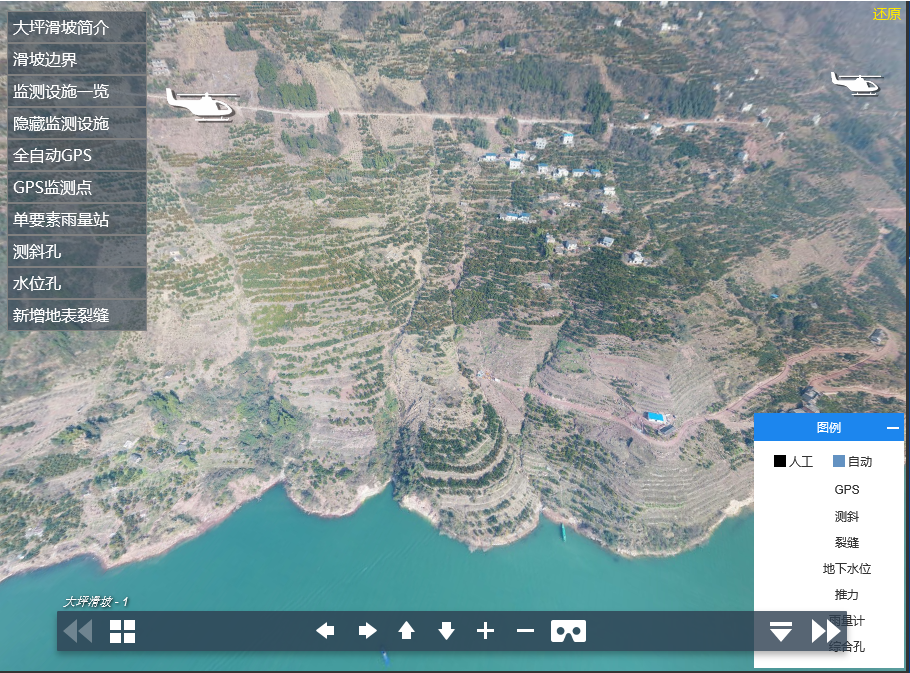Enable VR headset viewing mode
The image size is (910, 673).
pyautogui.click(x=568, y=631)
